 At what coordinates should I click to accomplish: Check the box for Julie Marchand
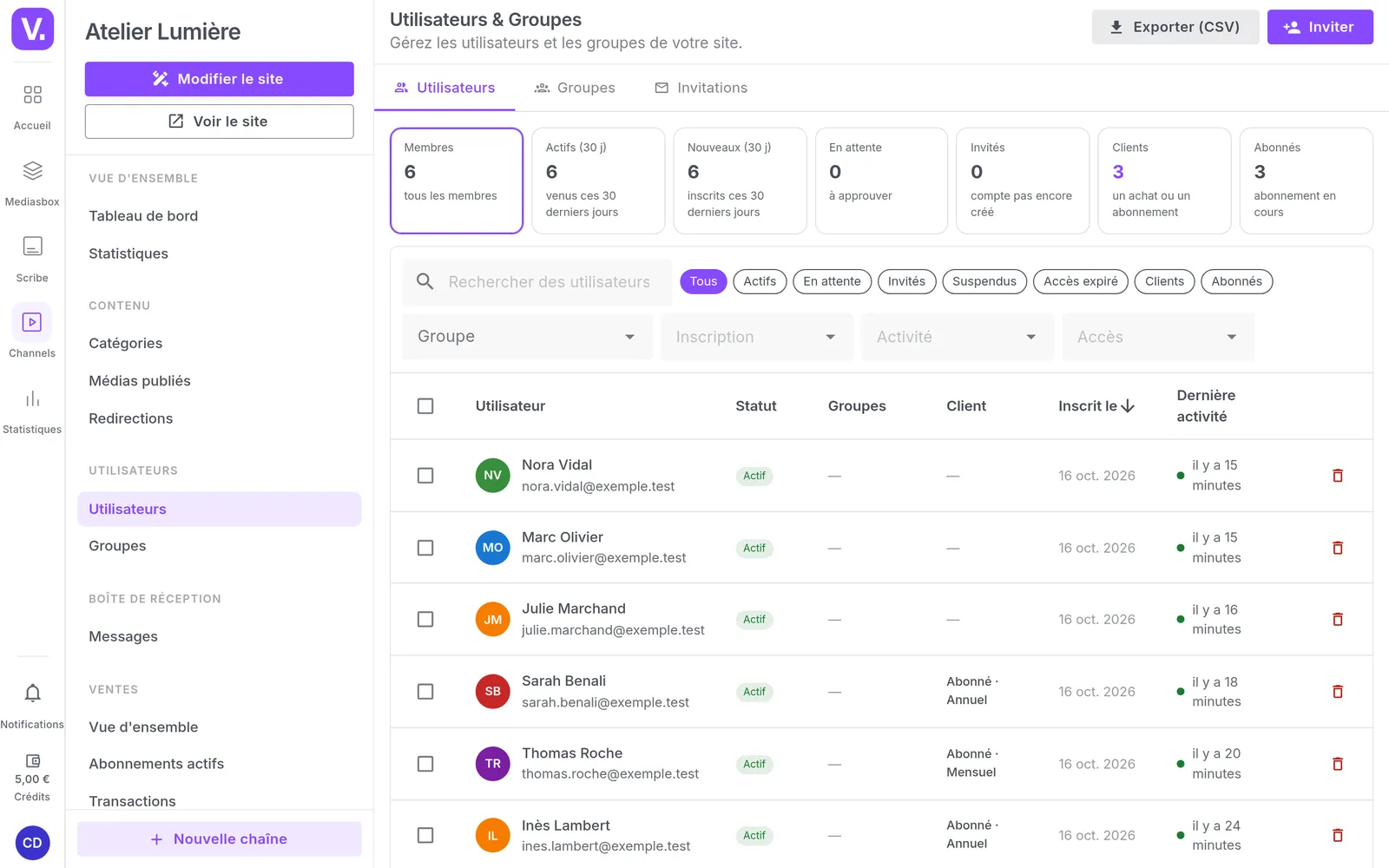pyautogui.click(x=425, y=620)
